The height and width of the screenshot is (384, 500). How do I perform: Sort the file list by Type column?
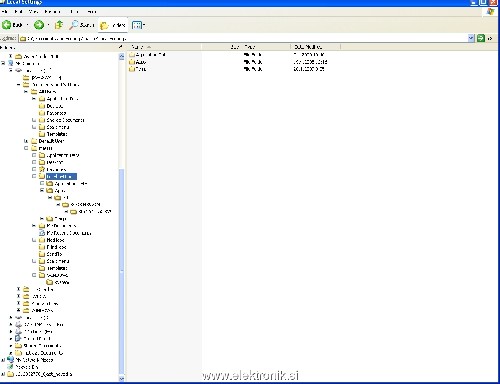click(266, 47)
